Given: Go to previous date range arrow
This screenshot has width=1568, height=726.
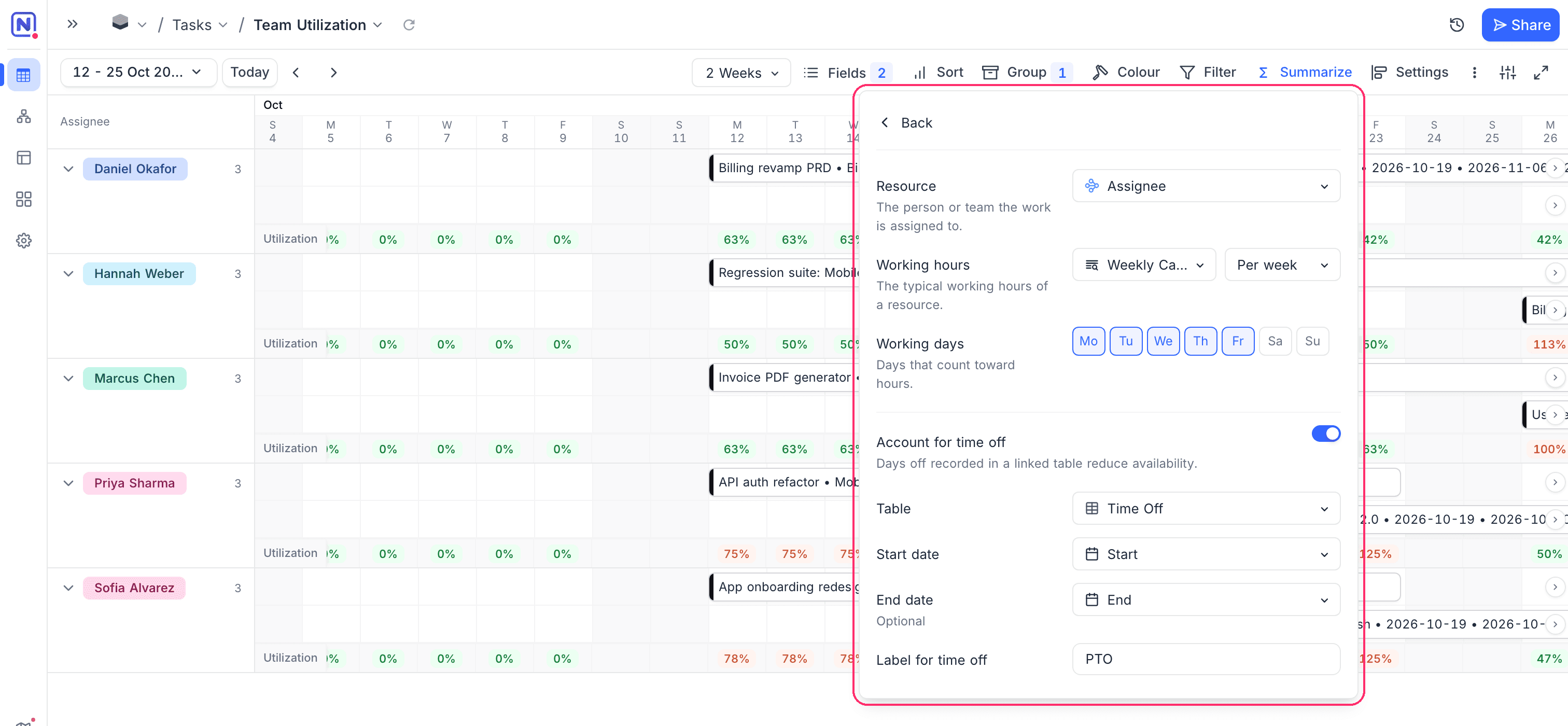Looking at the screenshot, I should 296,73.
